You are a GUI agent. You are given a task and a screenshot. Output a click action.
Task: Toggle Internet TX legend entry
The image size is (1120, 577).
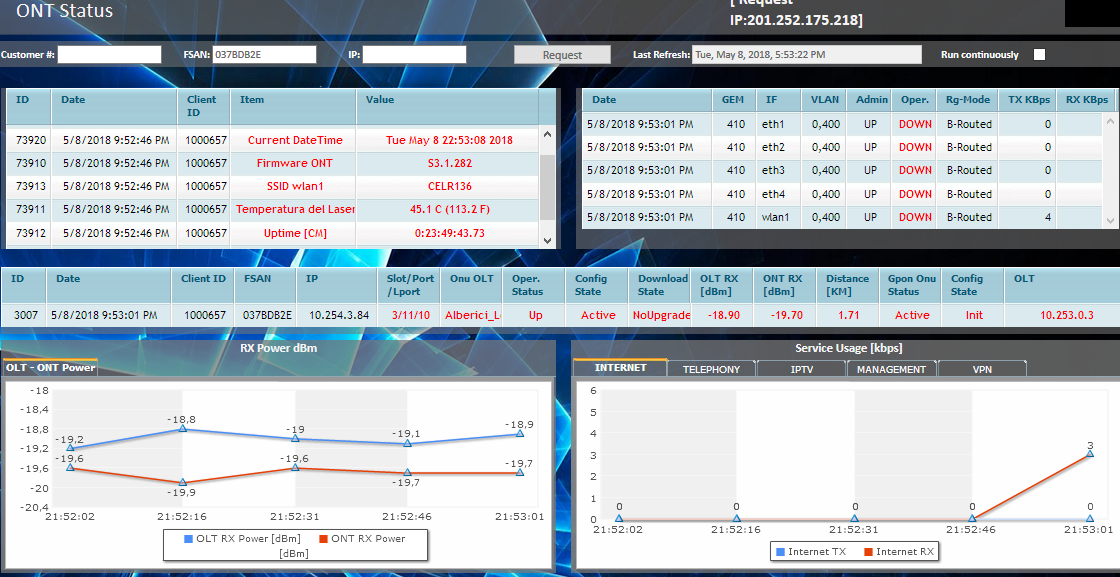810,551
